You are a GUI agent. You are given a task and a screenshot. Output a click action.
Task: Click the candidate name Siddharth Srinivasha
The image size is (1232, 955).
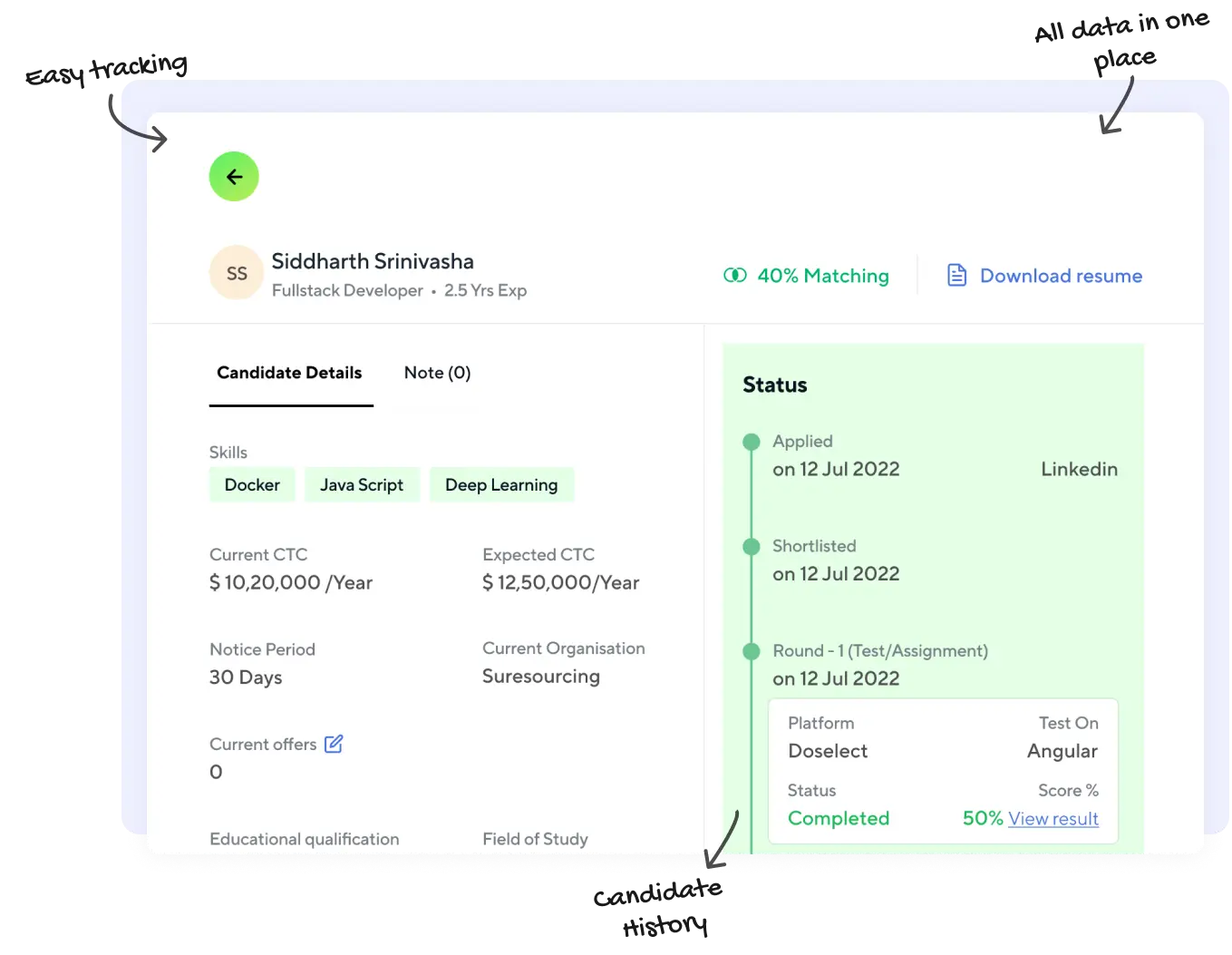coord(373,261)
